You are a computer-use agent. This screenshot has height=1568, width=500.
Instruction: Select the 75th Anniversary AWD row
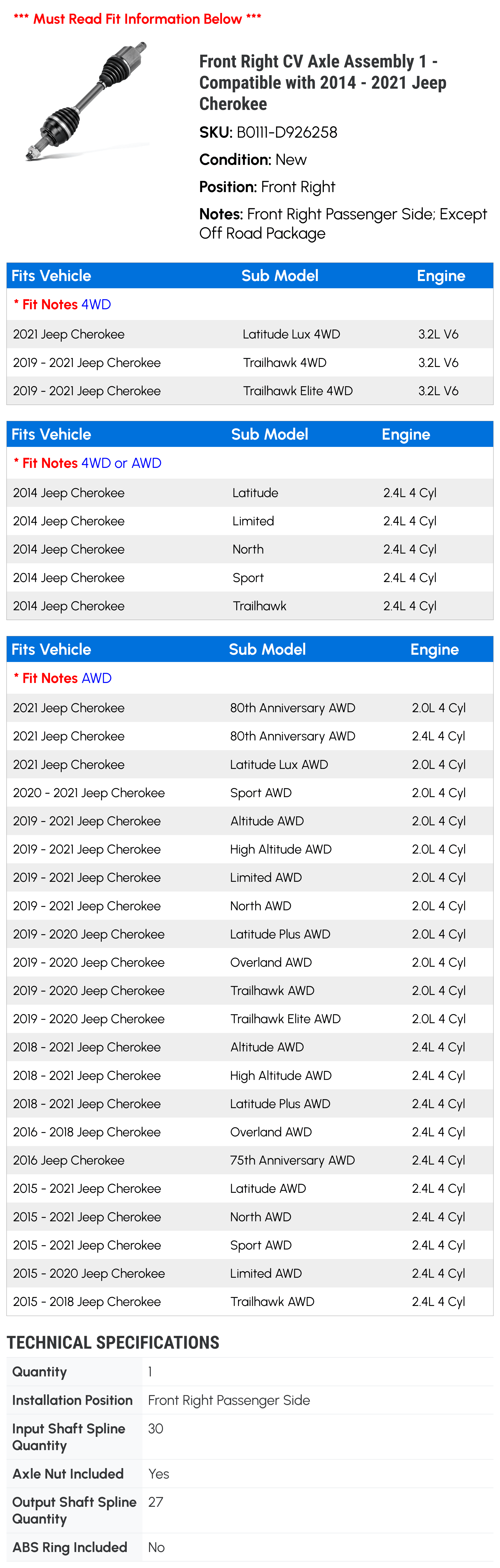[x=250, y=1160]
